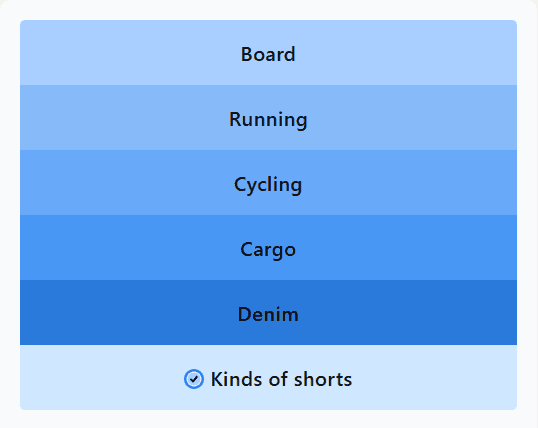The width and height of the screenshot is (538, 428).
Task: Click the word Board
Action: pyautogui.click(x=268, y=54)
